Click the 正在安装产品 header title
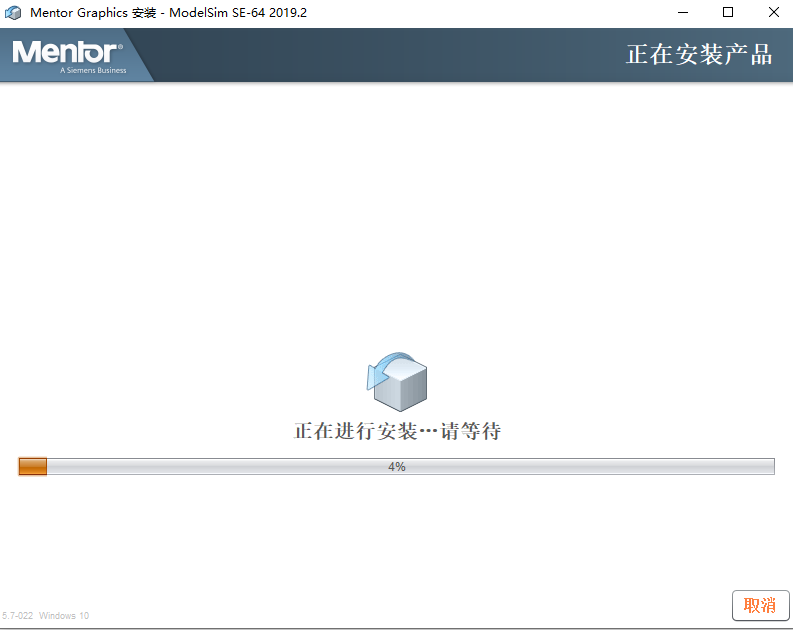This screenshot has width=793, height=630. point(699,55)
